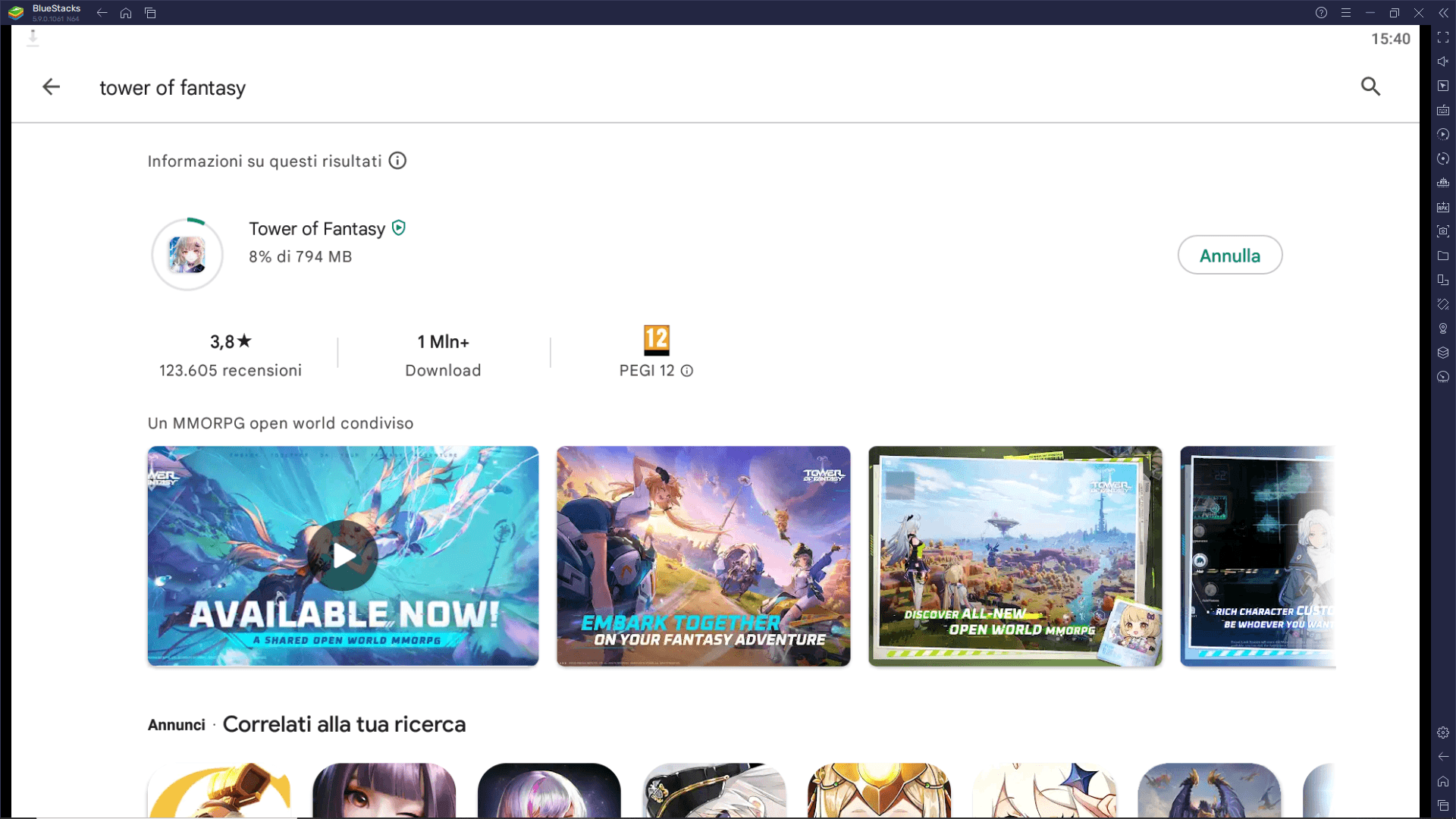
Task: Open the related ad app with yellow robot icon
Action: [x=219, y=790]
